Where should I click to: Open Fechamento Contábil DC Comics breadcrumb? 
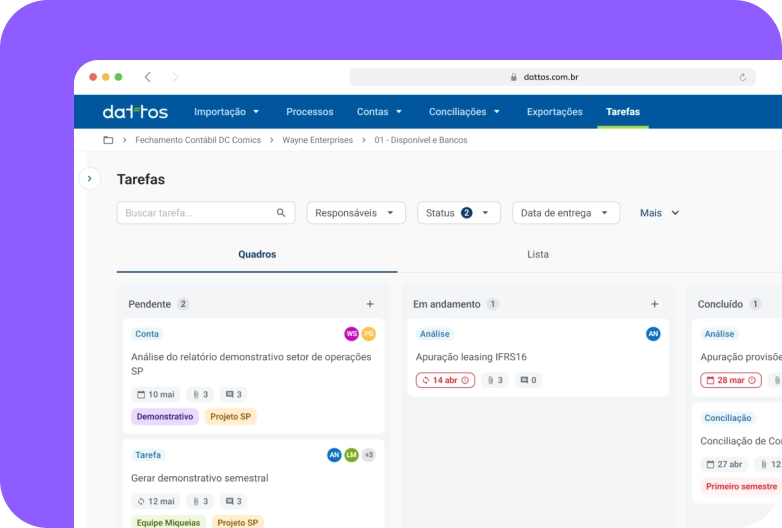198,140
